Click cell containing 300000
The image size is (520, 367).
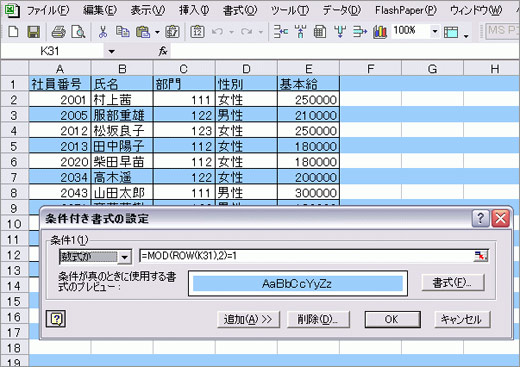click(x=309, y=193)
